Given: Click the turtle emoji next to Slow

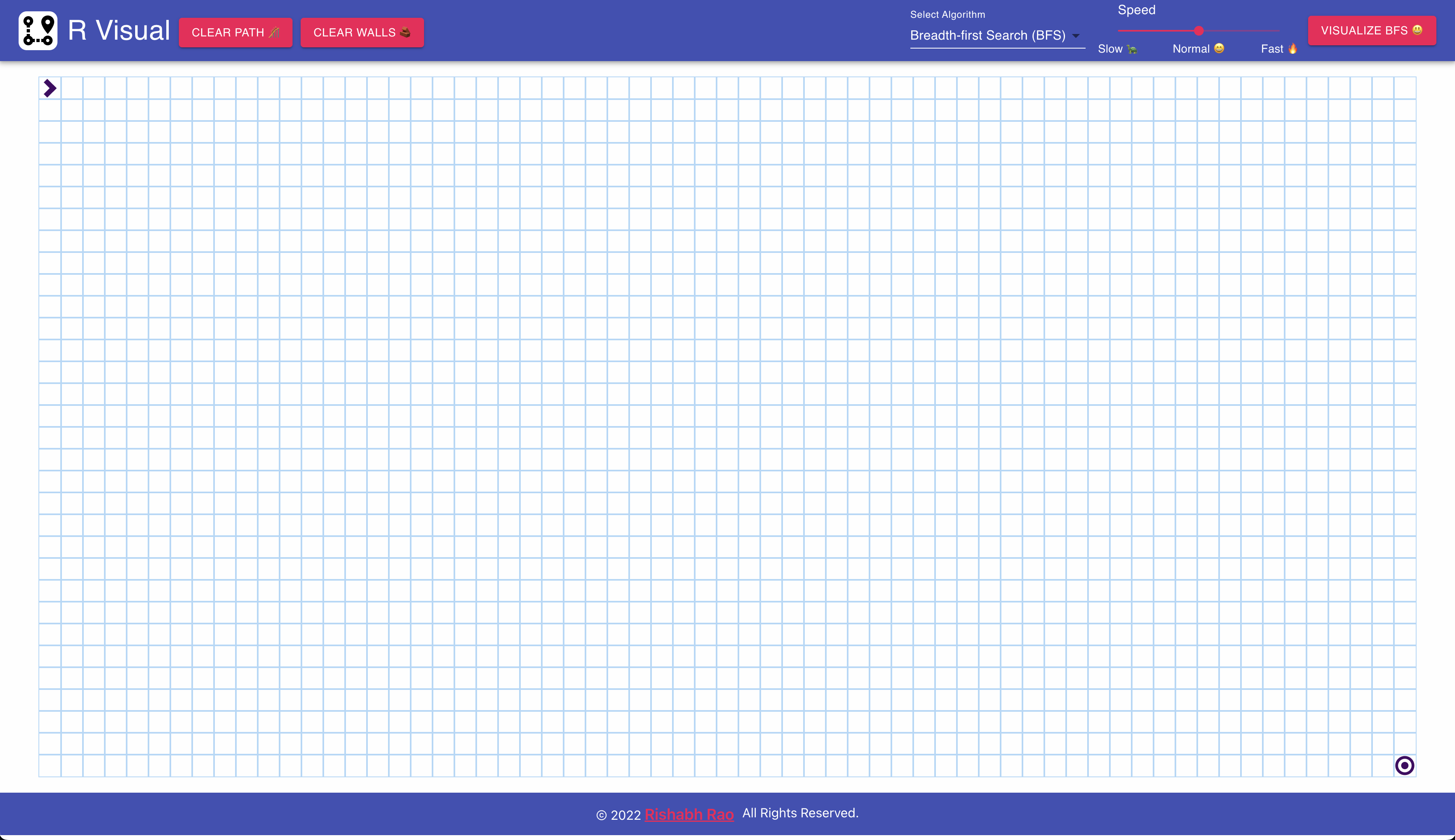Looking at the screenshot, I should click(1133, 49).
